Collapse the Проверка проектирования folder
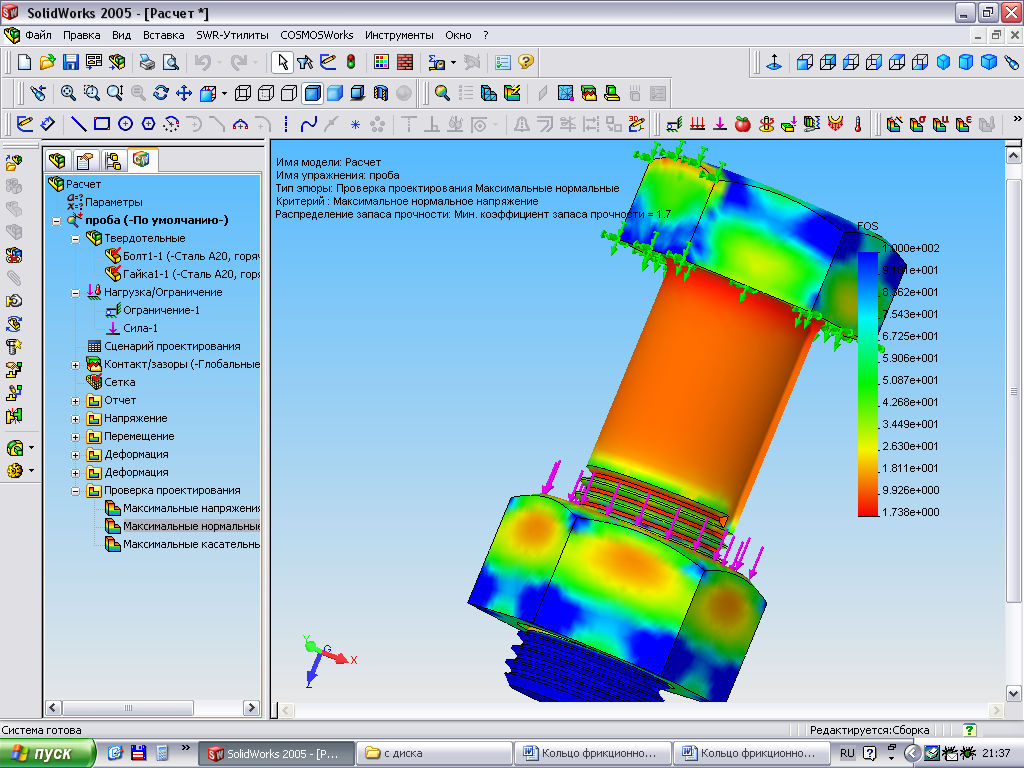Image resolution: width=1024 pixels, height=768 pixels. click(75, 491)
